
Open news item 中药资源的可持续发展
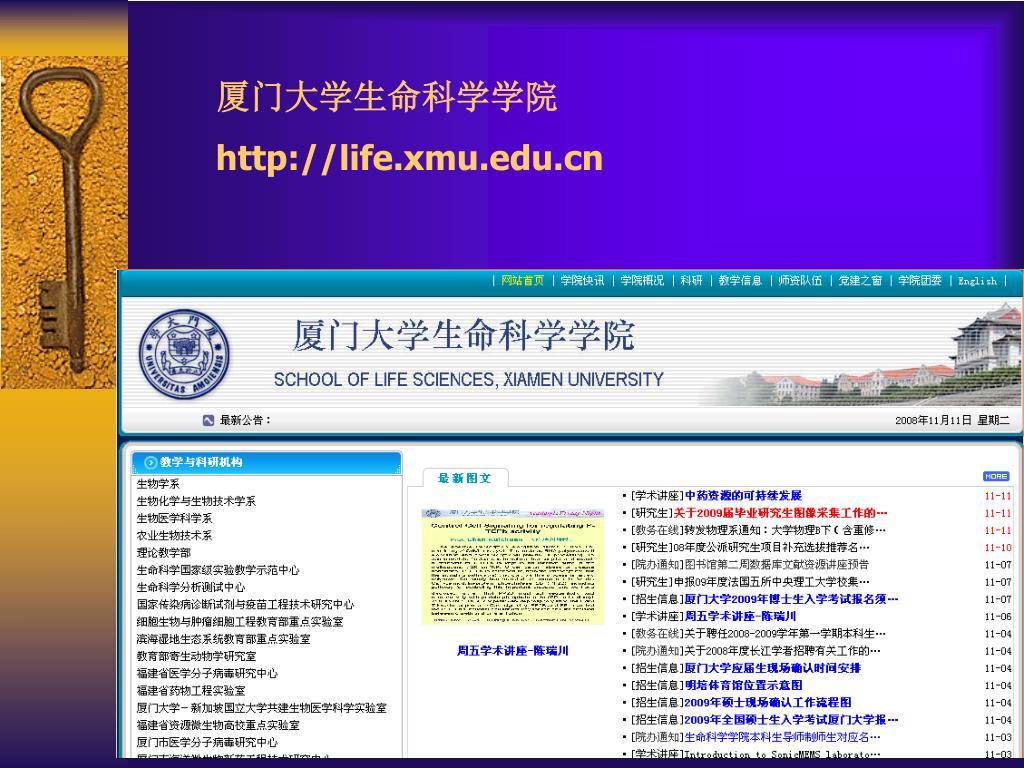pos(743,496)
